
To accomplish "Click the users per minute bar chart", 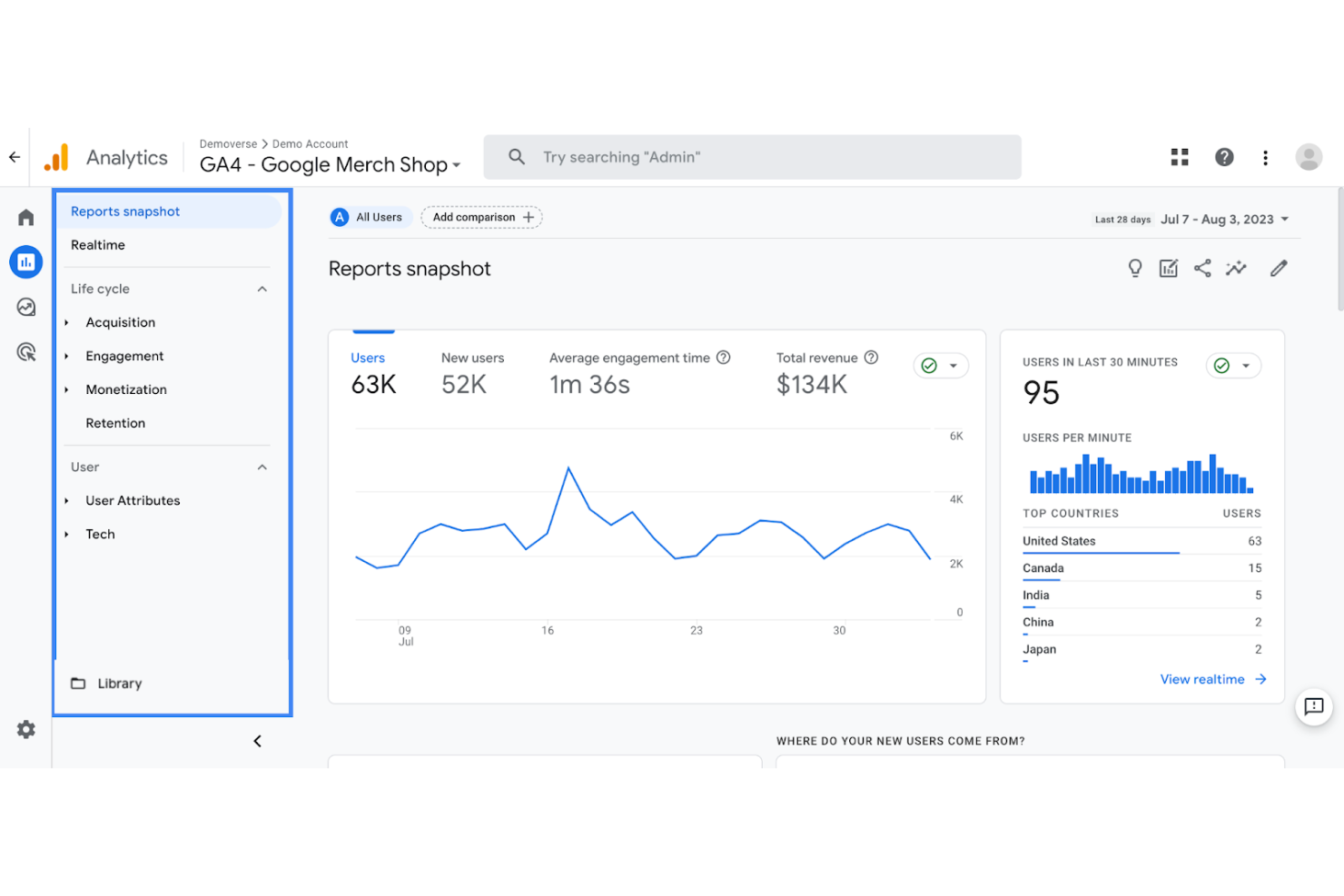I will coord(1141,474).
